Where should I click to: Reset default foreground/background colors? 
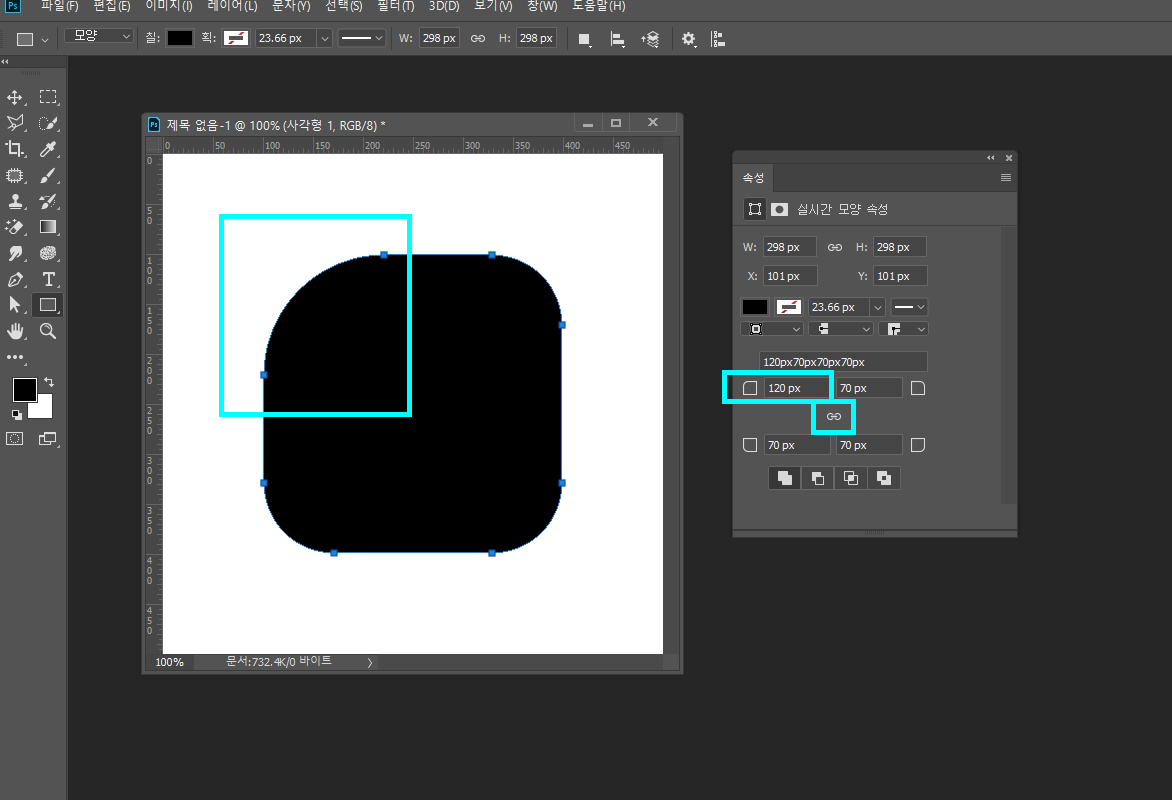click(x=16, y=414)
